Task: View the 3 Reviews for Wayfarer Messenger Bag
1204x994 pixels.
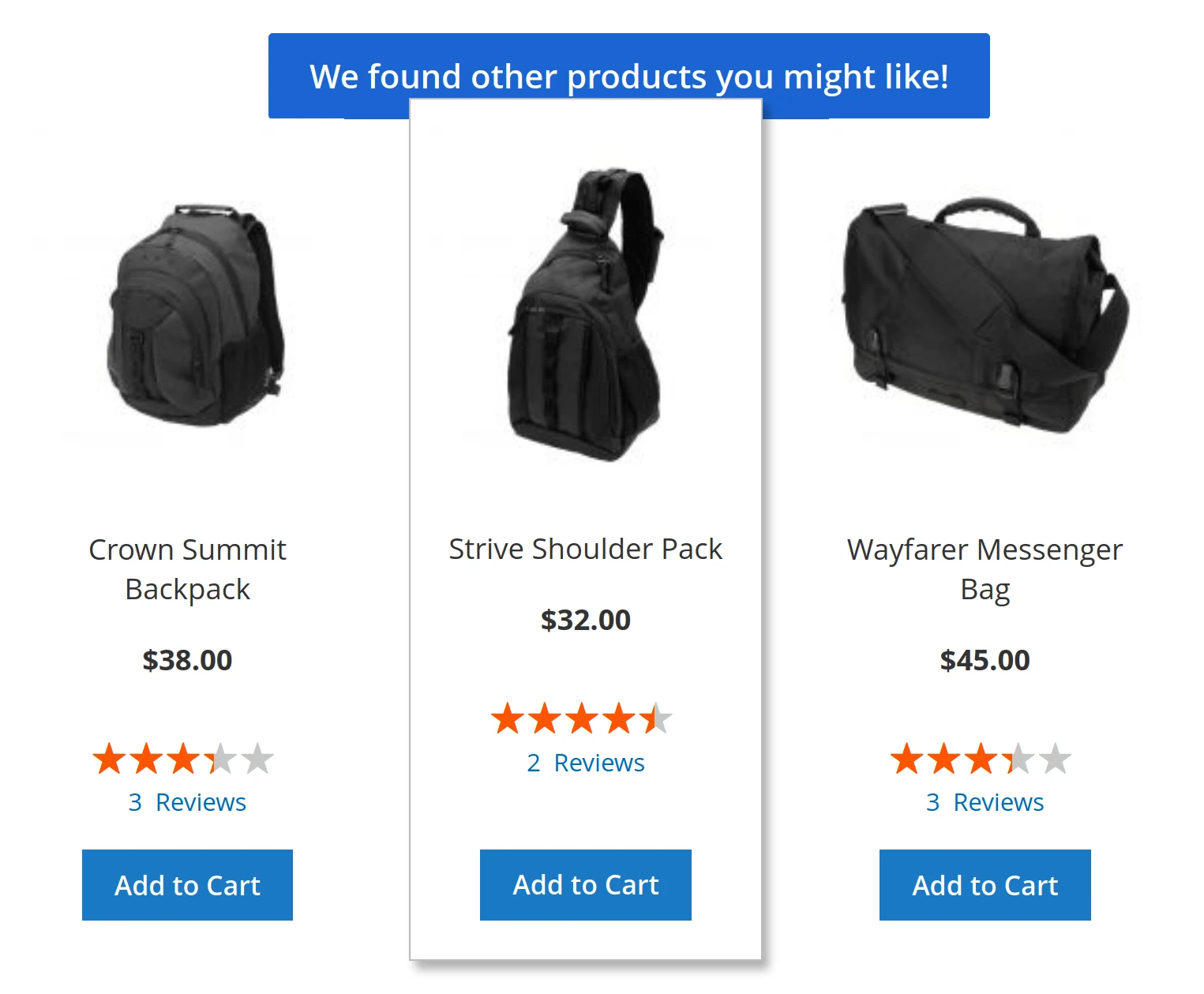Action: pos(984,802)
